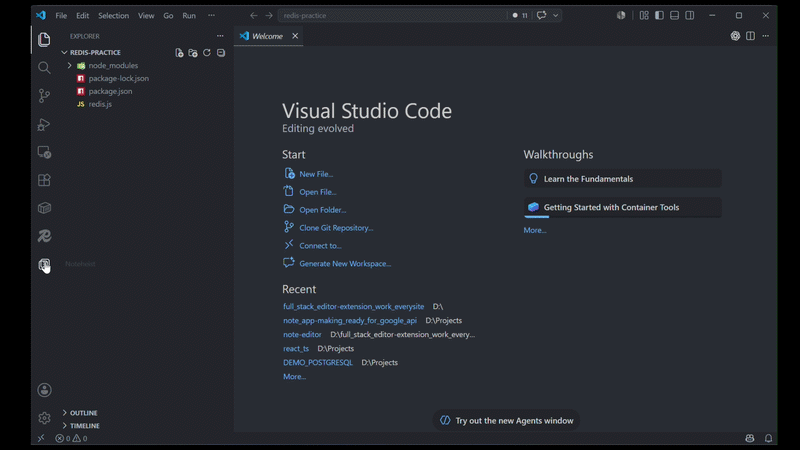Open redis.js file in Explorer
The image size is (800, 450).
(100, 104)
